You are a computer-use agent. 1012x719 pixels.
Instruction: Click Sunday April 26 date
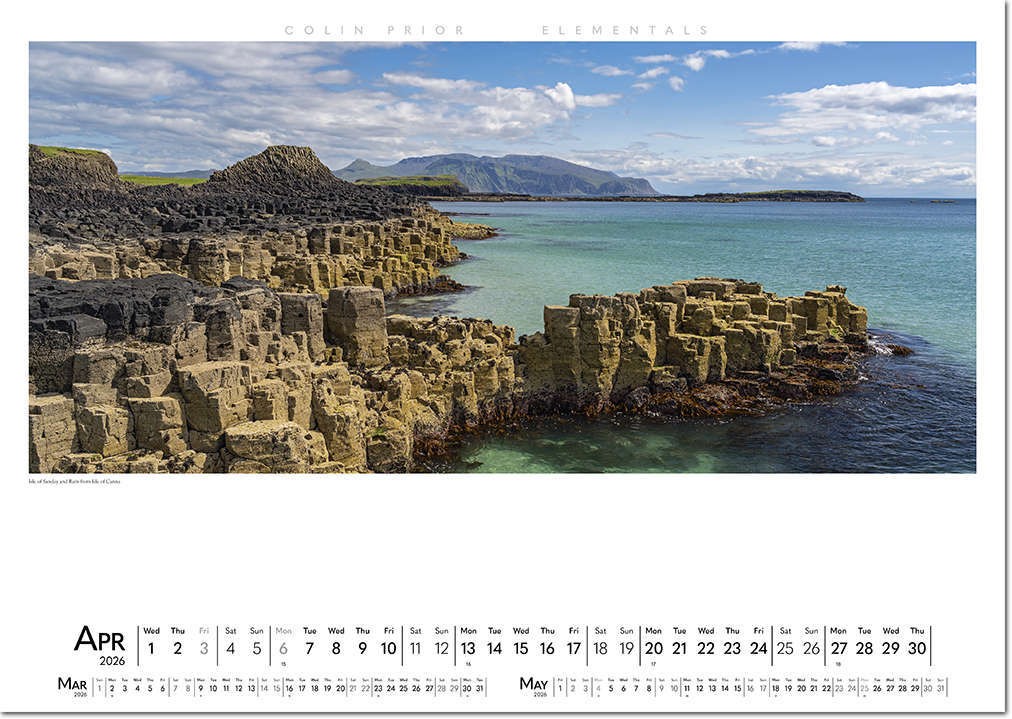811,648
